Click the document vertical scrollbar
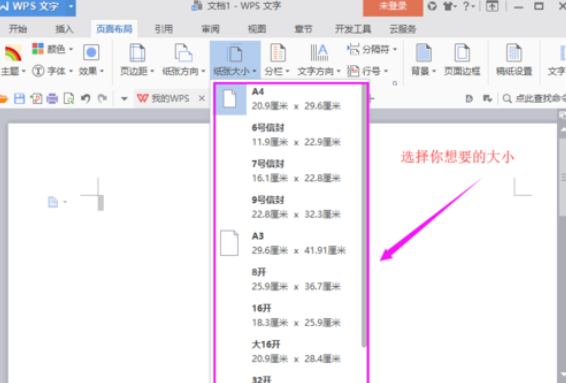The width and height of the screenshot is (566, 383). pyautogui.click(x=562, y=177)
